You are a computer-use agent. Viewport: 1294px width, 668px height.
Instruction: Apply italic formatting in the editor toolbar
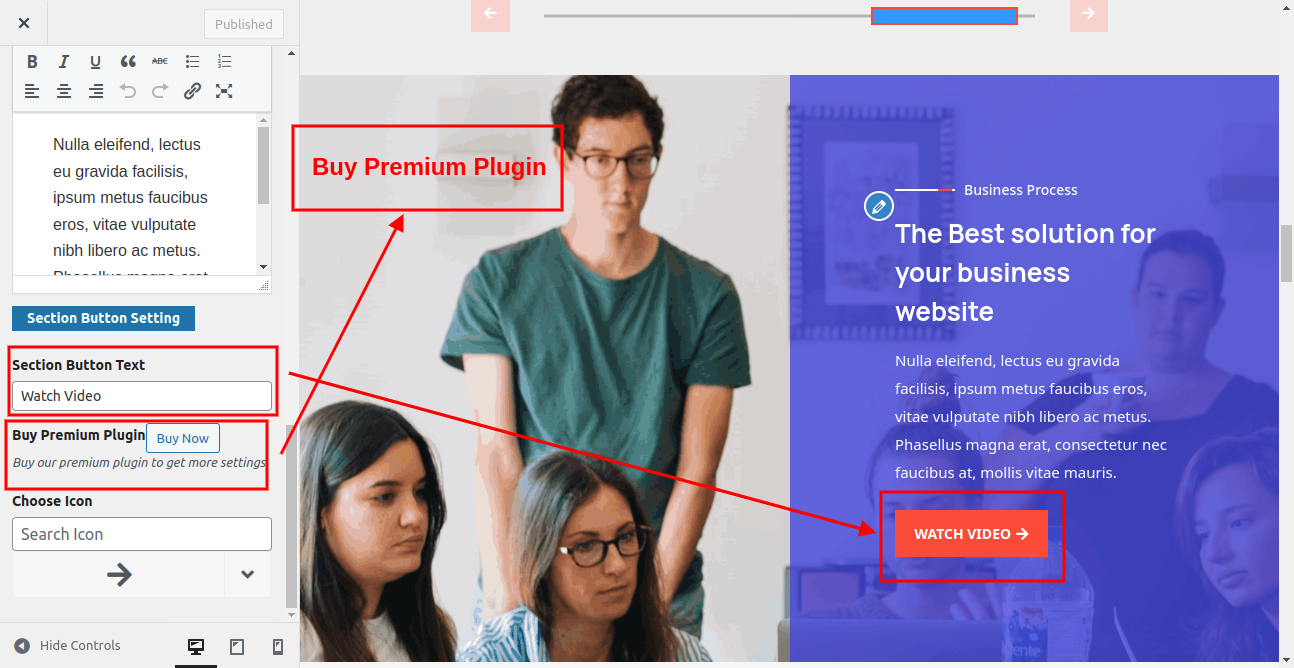pyautogui.click(x=64, y=62)
